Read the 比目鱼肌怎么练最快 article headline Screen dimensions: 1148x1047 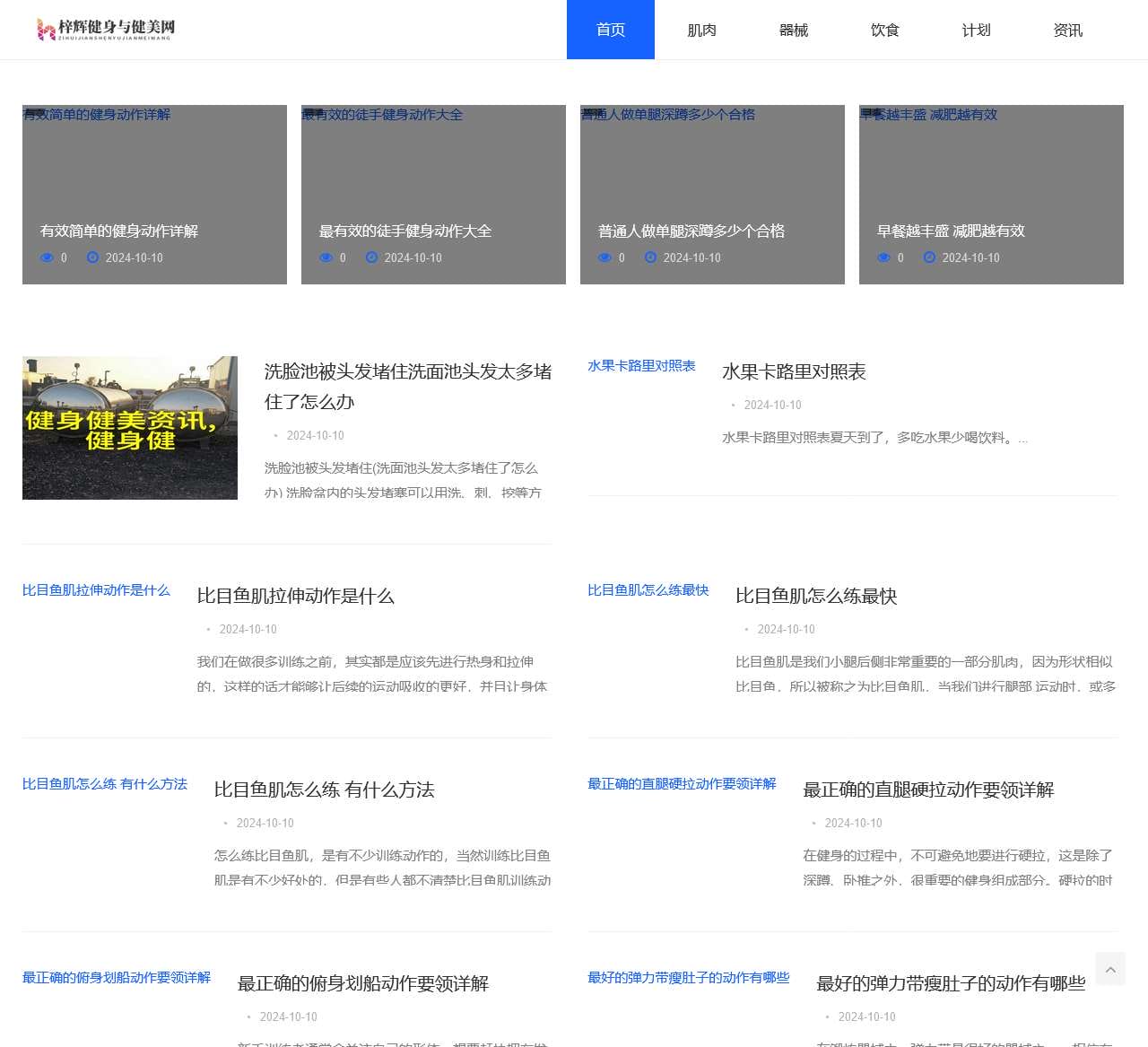point(815,596)
